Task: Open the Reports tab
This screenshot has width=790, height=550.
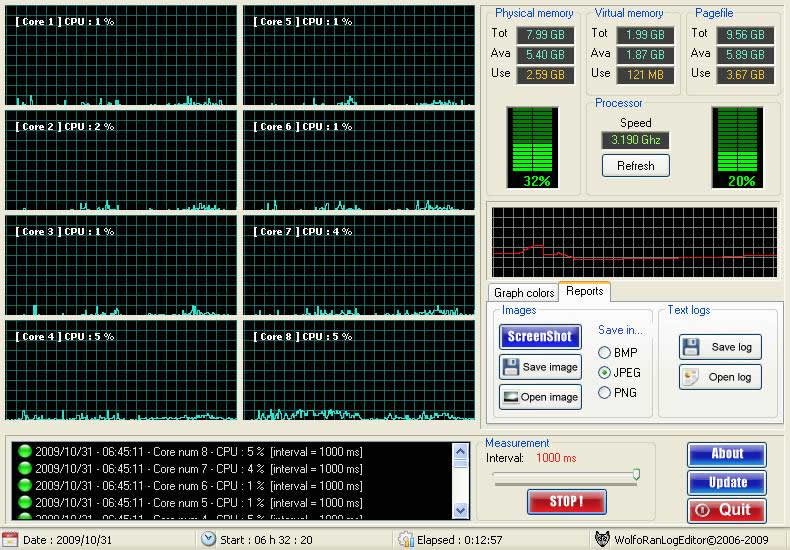Action: [x=584, y=291]
